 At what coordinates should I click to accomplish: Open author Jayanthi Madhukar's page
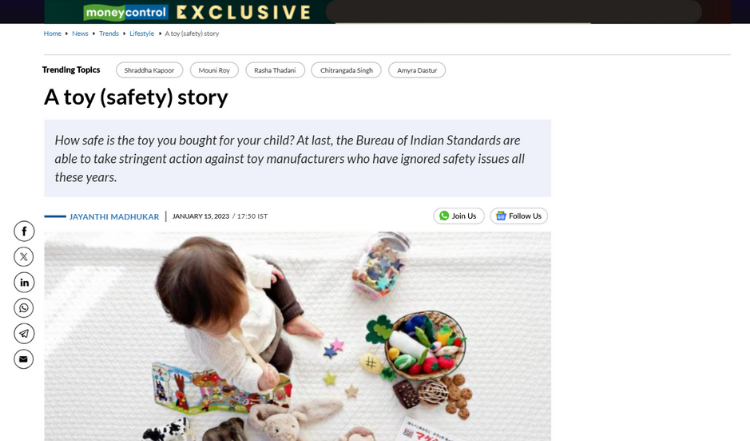(114, 217)
